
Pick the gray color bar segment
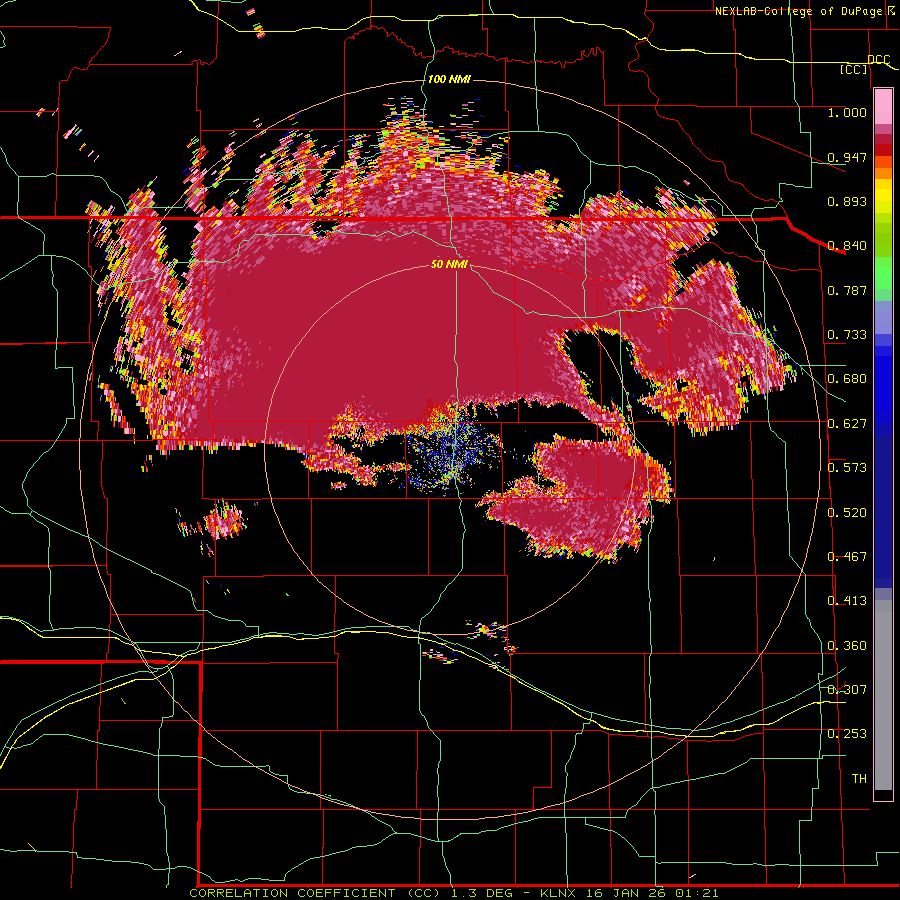pos(883,695)
